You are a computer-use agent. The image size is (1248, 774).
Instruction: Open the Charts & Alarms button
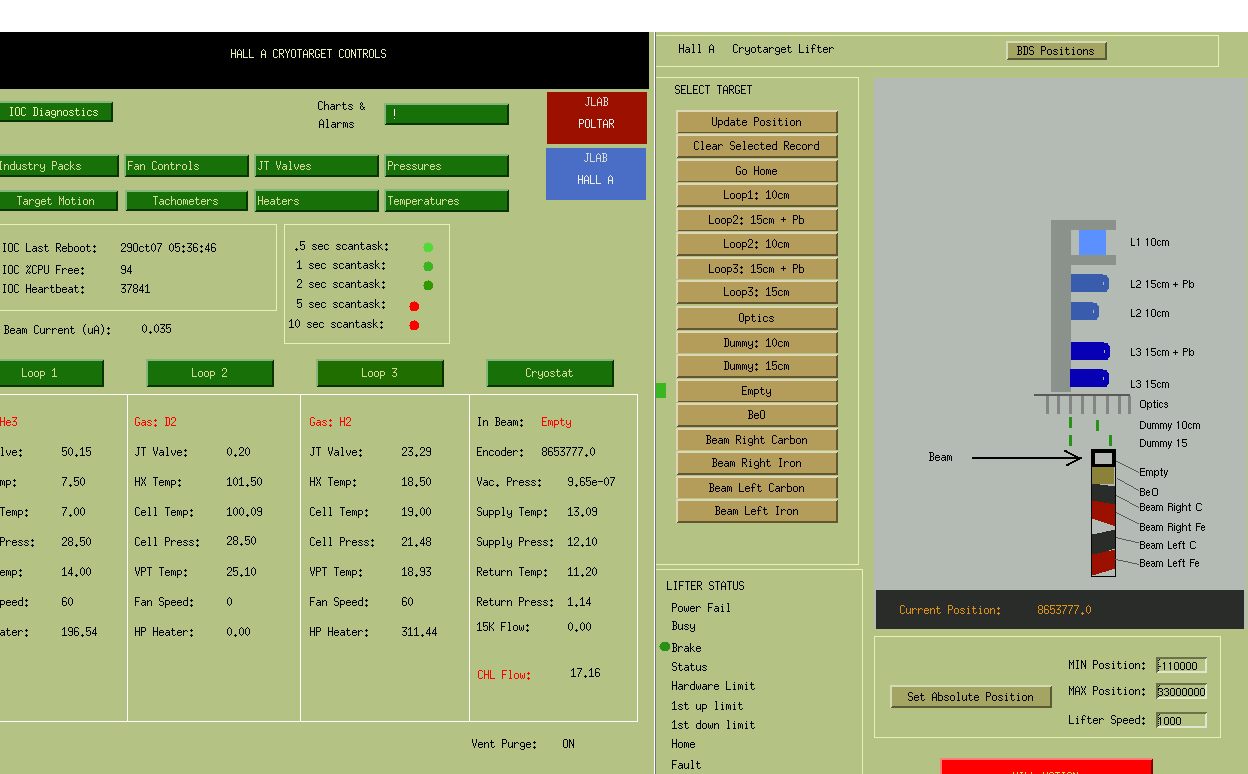pyautogui.click(x=446, y=114)
